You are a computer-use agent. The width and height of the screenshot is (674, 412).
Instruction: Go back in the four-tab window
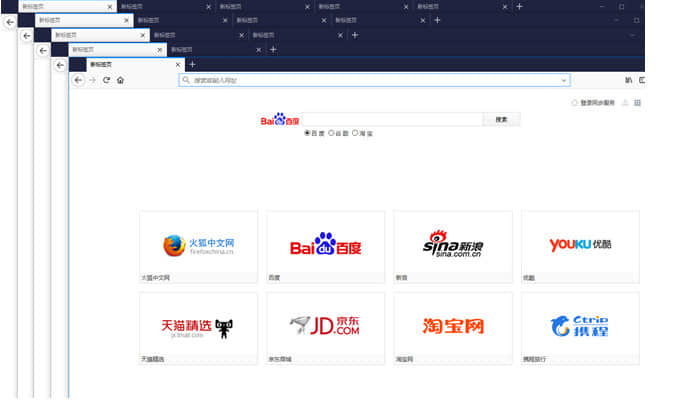(27, 36)
